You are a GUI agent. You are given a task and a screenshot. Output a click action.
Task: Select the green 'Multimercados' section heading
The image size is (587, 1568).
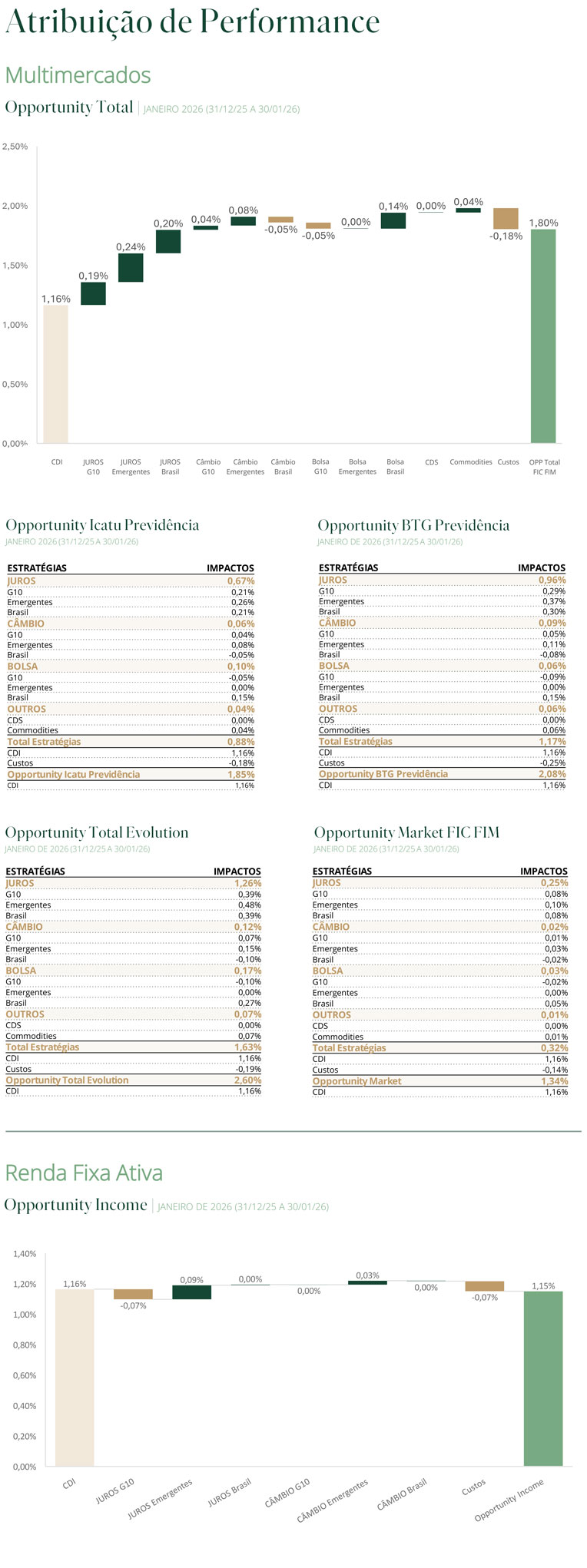[x=78, y=75]
